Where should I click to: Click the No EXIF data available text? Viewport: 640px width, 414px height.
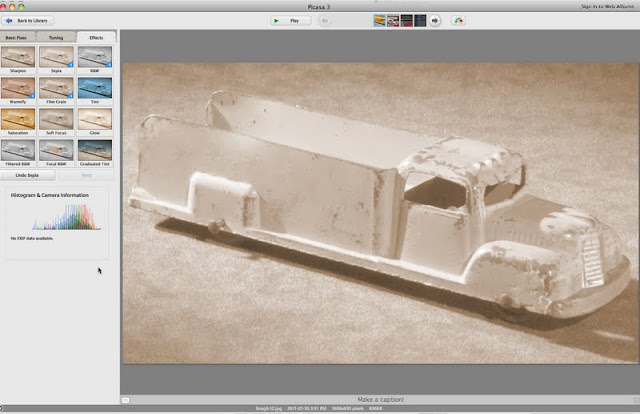click(x=32, y=238)
